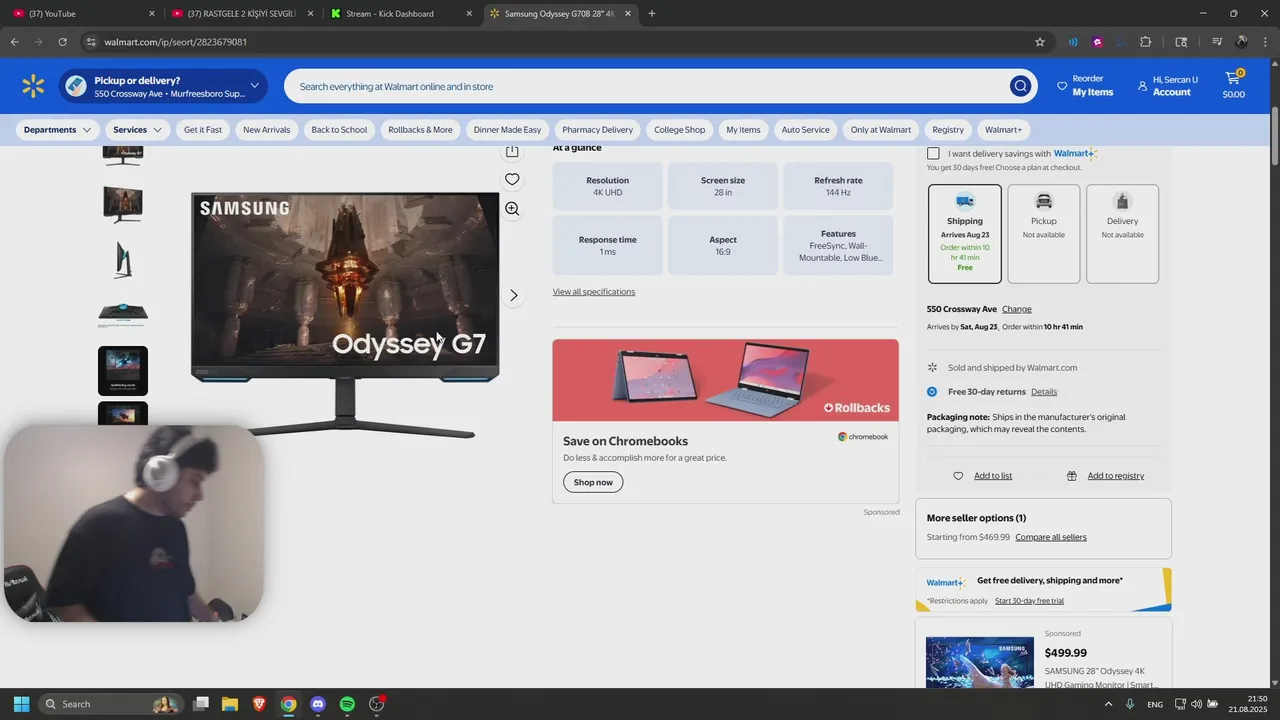Open Details for free 30-day returns
The image size is (1280, 720).
tap(1044, 392)
